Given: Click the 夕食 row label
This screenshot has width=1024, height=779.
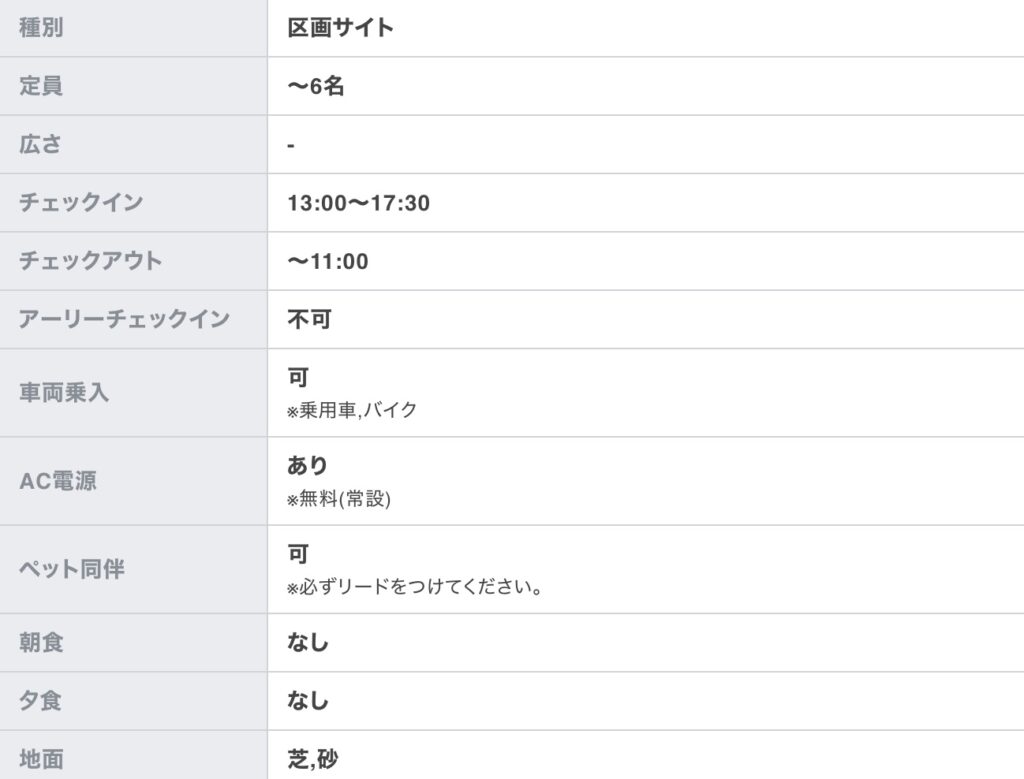Looking at the screenshot, I should click(40, 701).
